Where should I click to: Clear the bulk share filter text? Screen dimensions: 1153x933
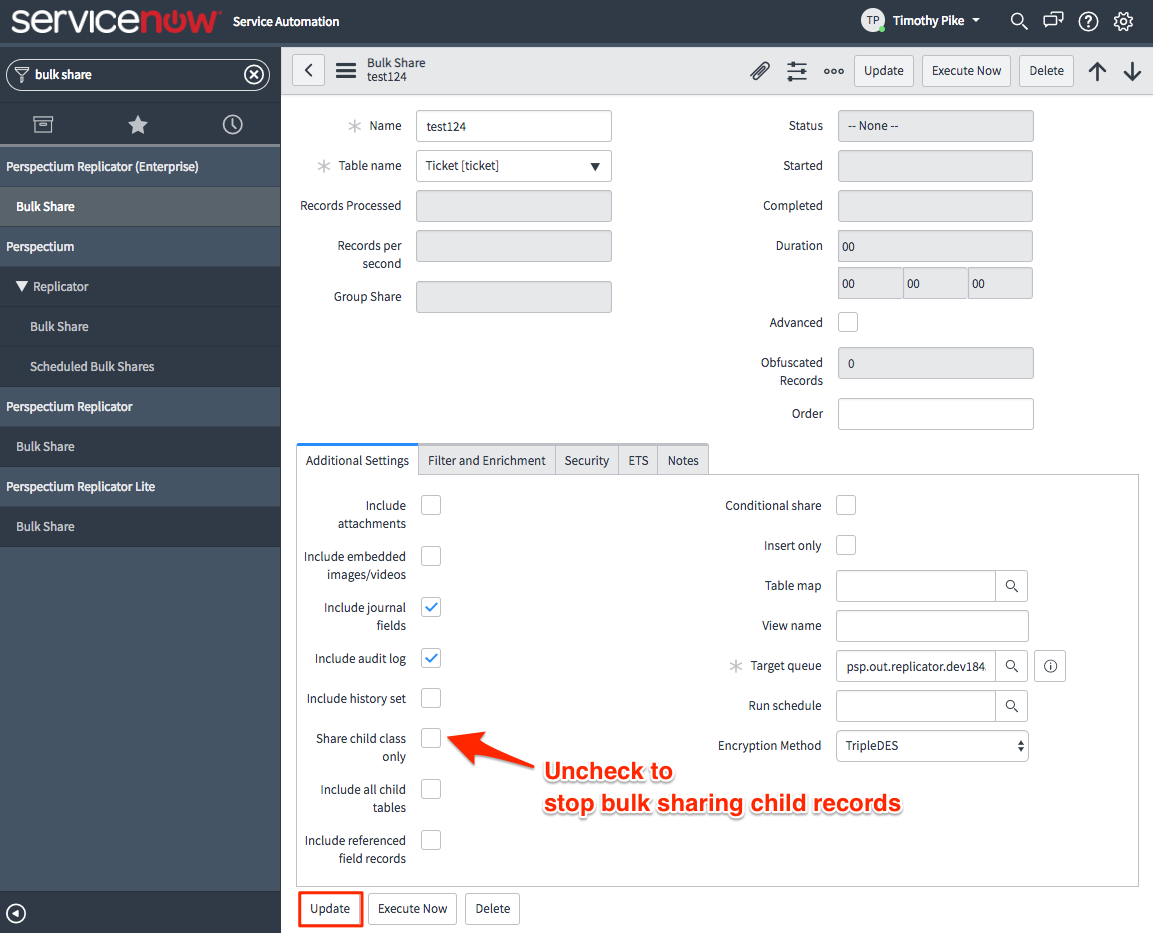[x=254, y=74]
